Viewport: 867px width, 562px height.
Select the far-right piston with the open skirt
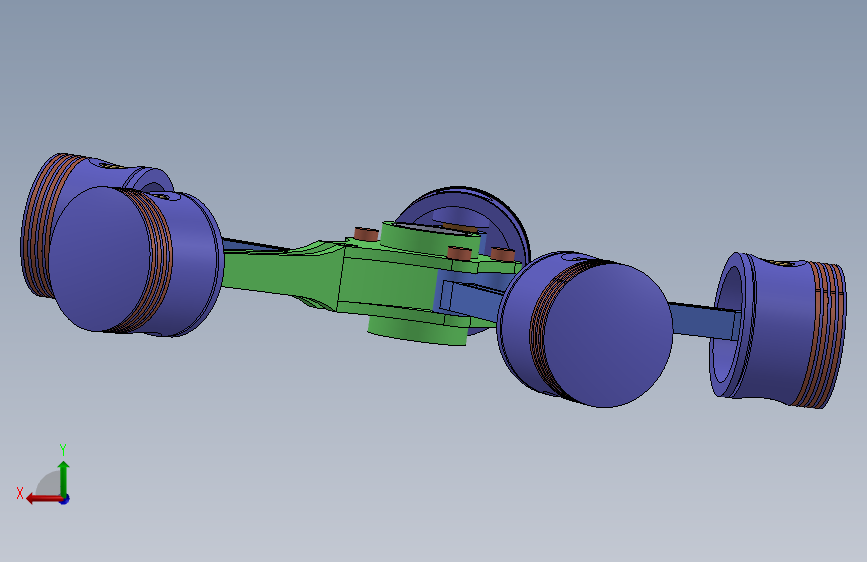[x=778, y=331]
